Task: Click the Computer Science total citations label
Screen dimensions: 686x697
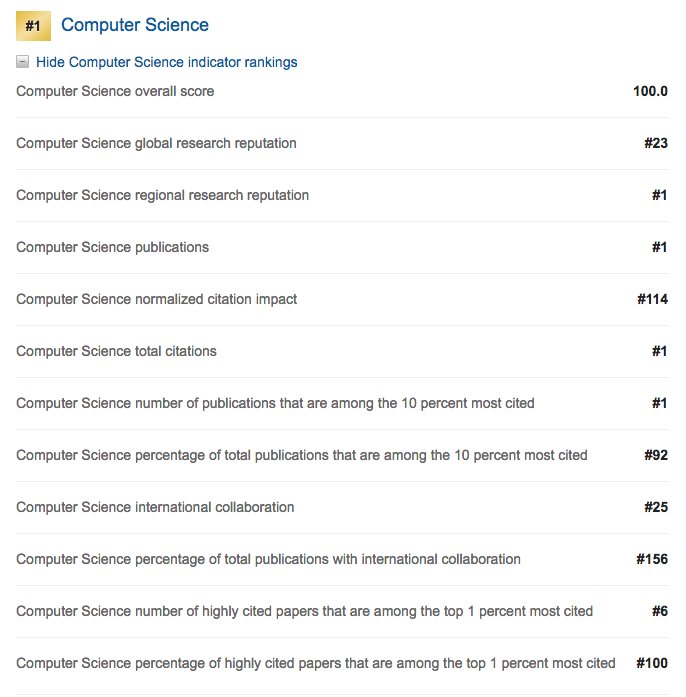Action: tap(116, 351)
